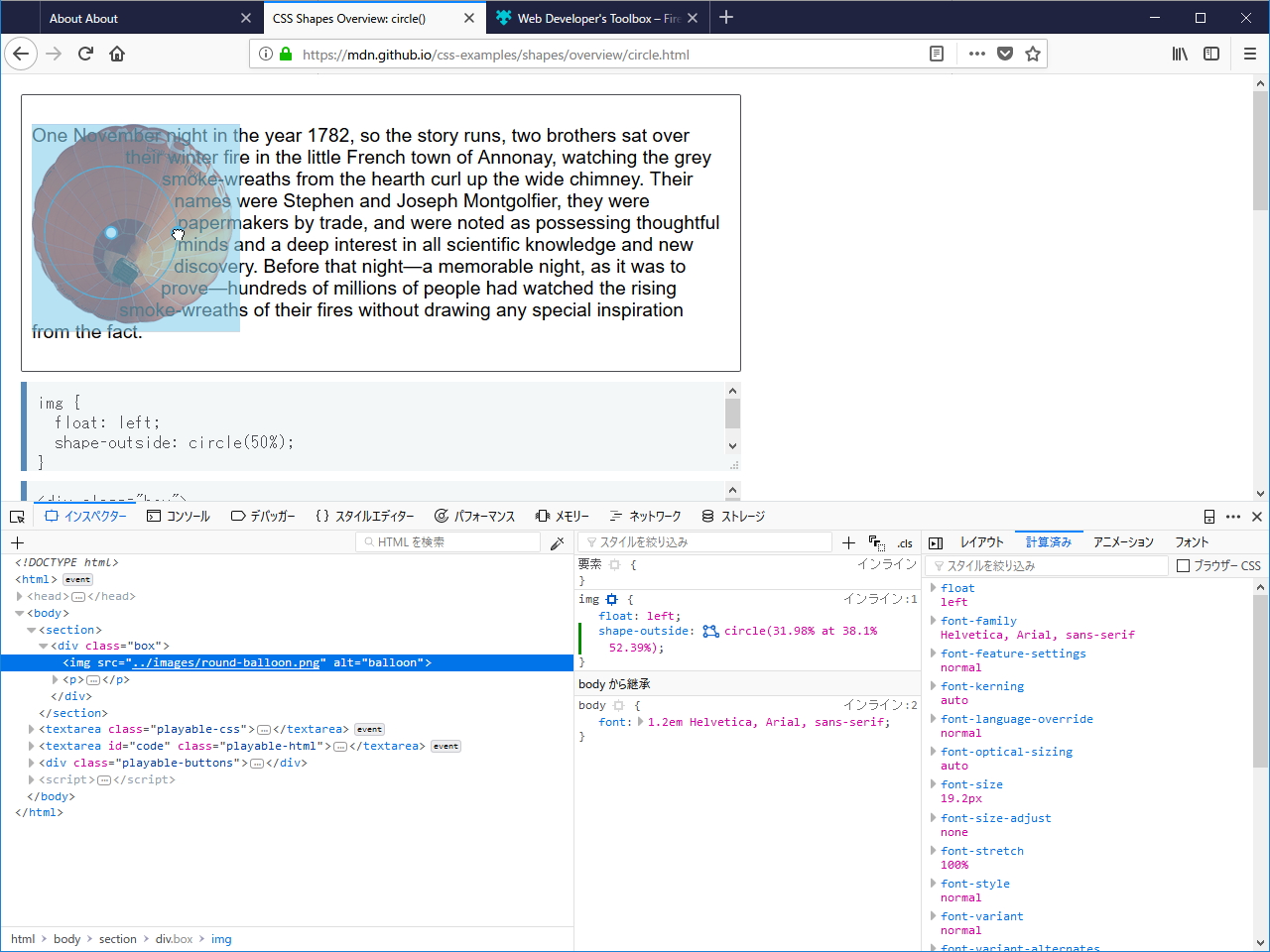Open the DevTools meatball menu
Image resolution: width=1270 pixels, height=952 pixels.
(x=1233, y=516)
